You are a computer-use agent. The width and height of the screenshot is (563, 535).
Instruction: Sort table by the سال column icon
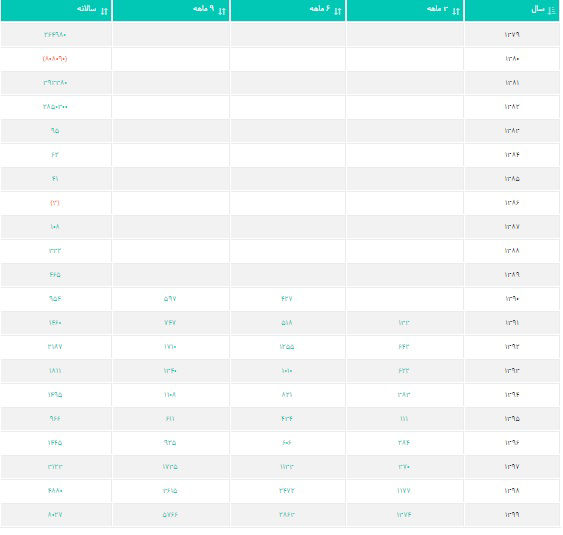[x=552, y=11]
